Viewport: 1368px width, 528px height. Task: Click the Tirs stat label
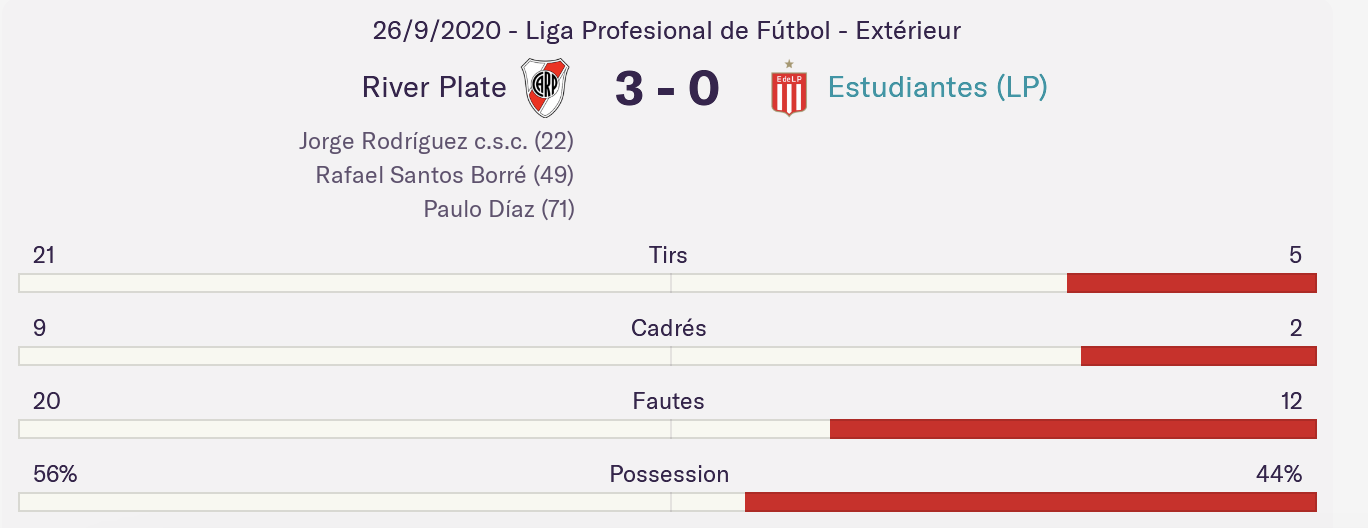pyautogui.click(x=668, y=255)
